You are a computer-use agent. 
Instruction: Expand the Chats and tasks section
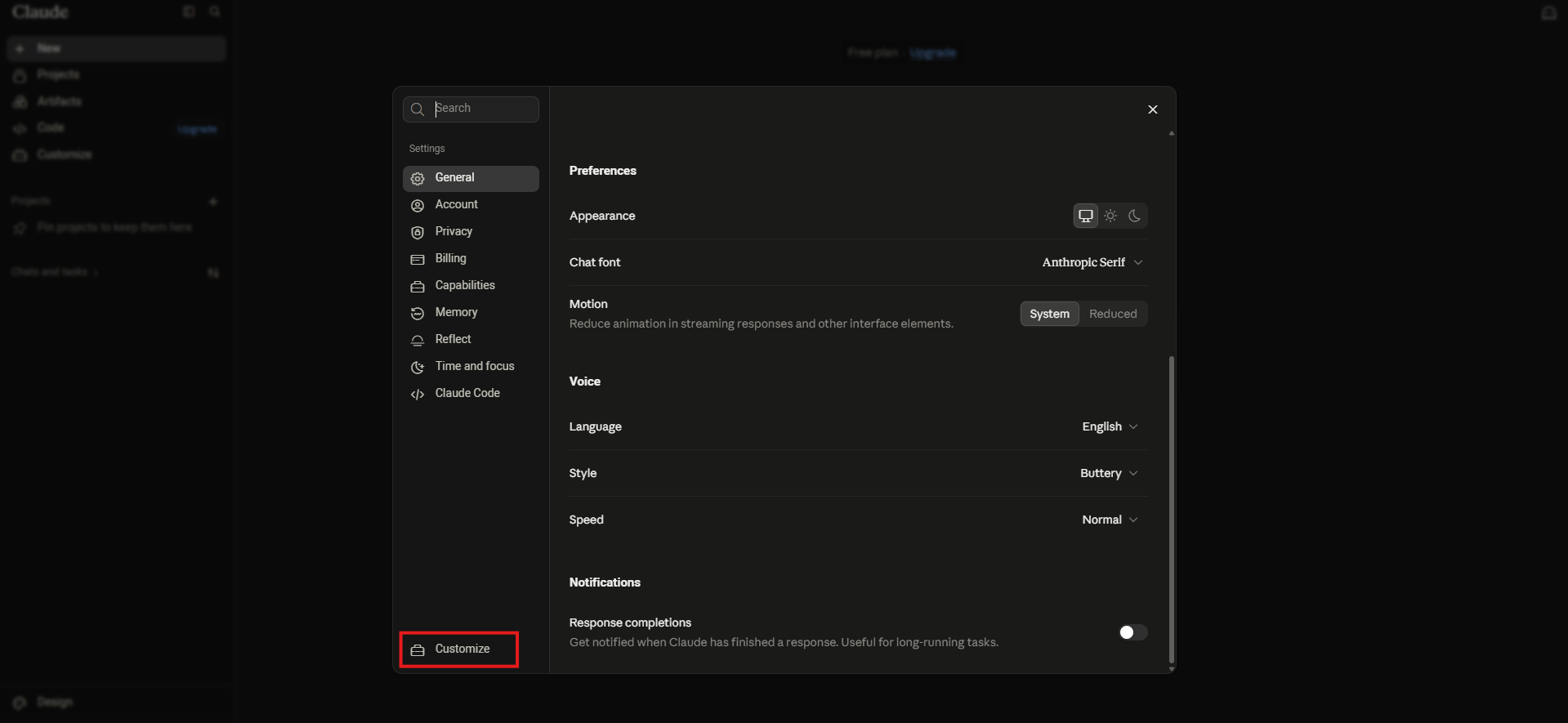point(55,272)
